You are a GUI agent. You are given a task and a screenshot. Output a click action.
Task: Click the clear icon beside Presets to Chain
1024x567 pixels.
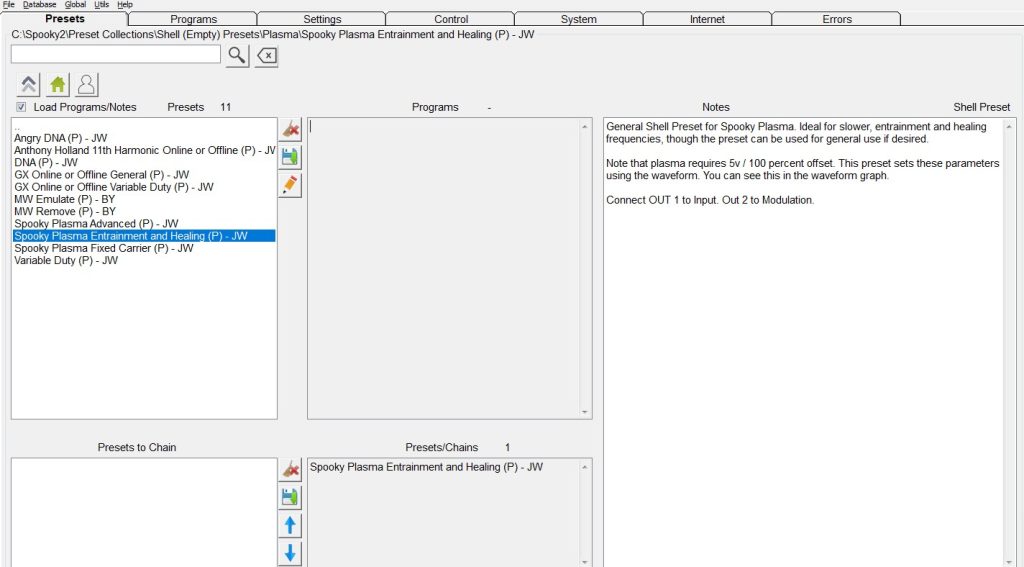(x=290, y=469)
